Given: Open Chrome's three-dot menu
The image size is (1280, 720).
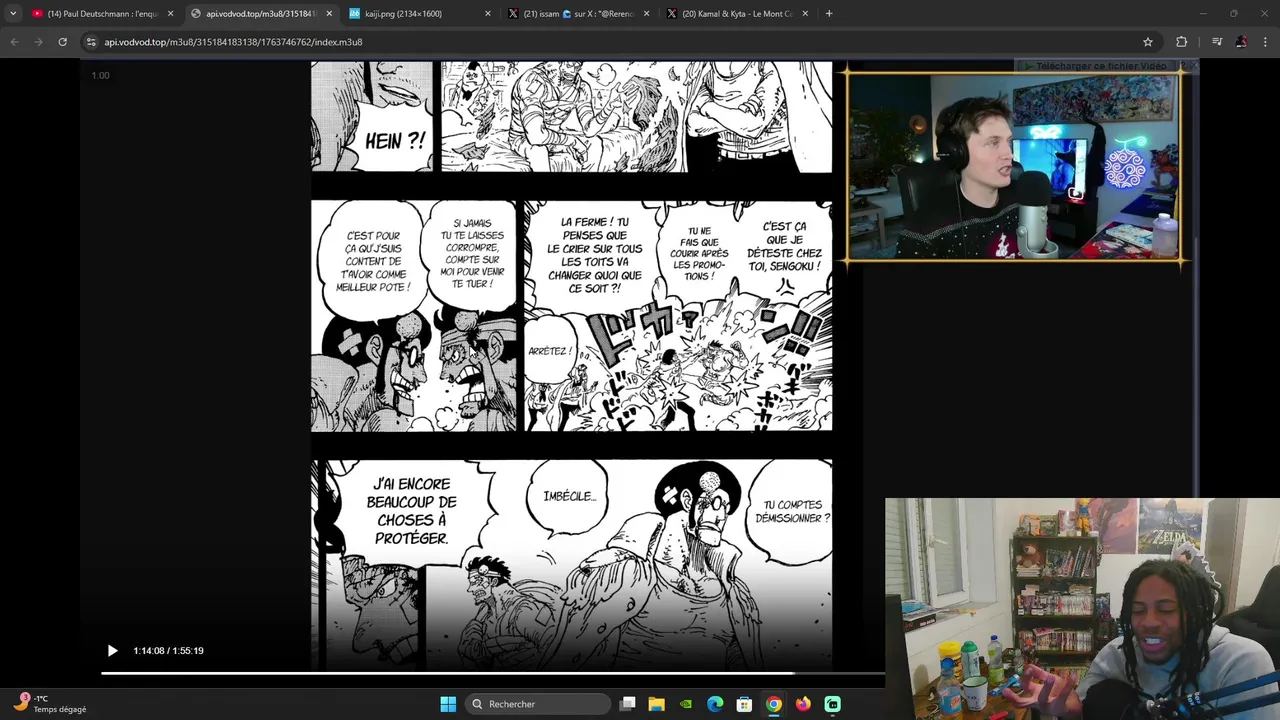Looking at the screenshot, I should (1266, 42).
